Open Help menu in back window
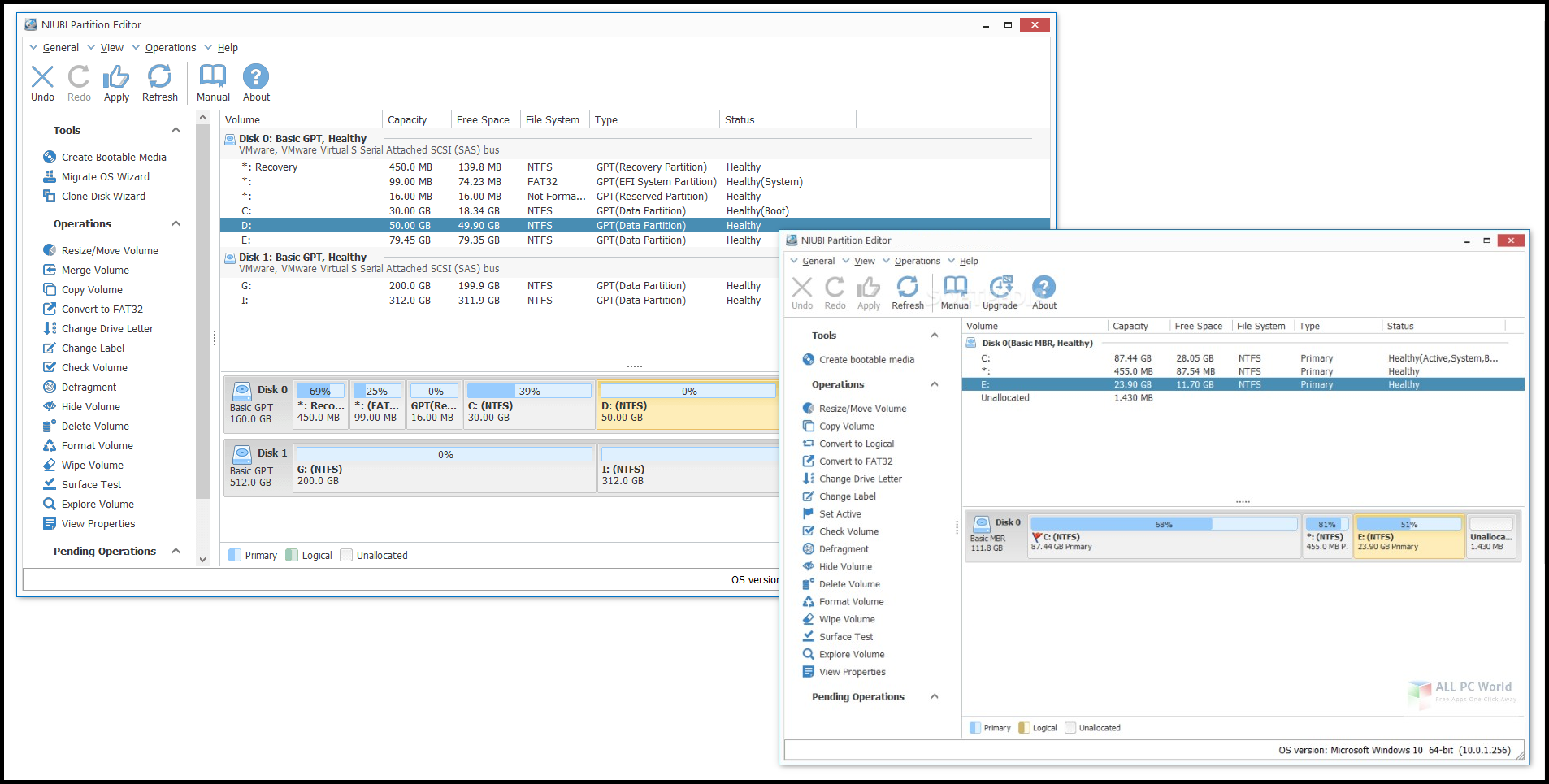The image size is (1549, 784). coord(228,48)
